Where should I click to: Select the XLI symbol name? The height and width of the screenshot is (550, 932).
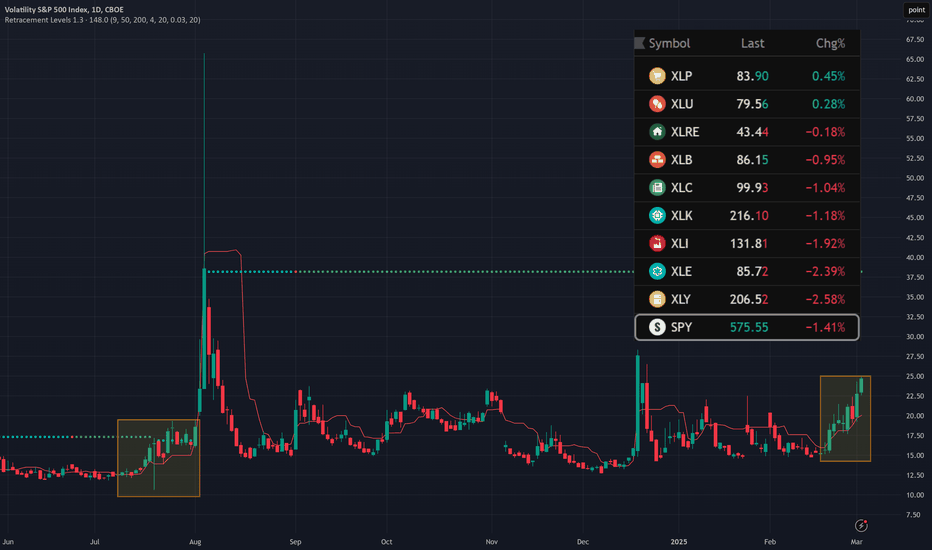(679, 244)
